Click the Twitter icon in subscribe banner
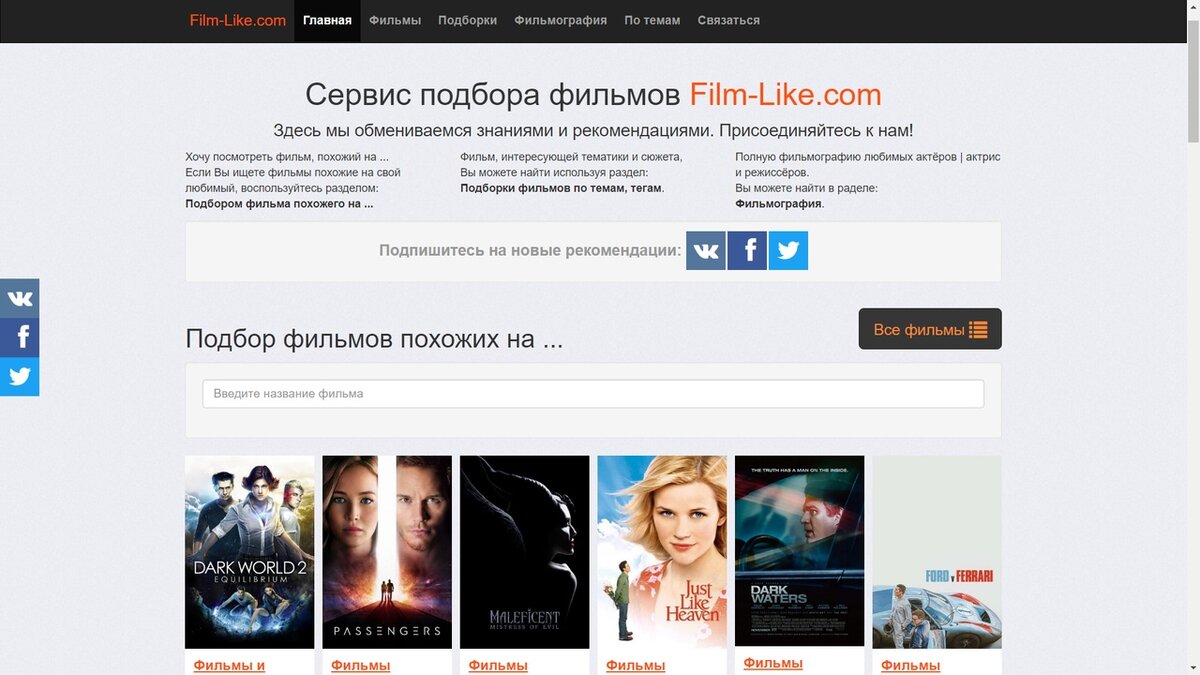 [788, 251]
